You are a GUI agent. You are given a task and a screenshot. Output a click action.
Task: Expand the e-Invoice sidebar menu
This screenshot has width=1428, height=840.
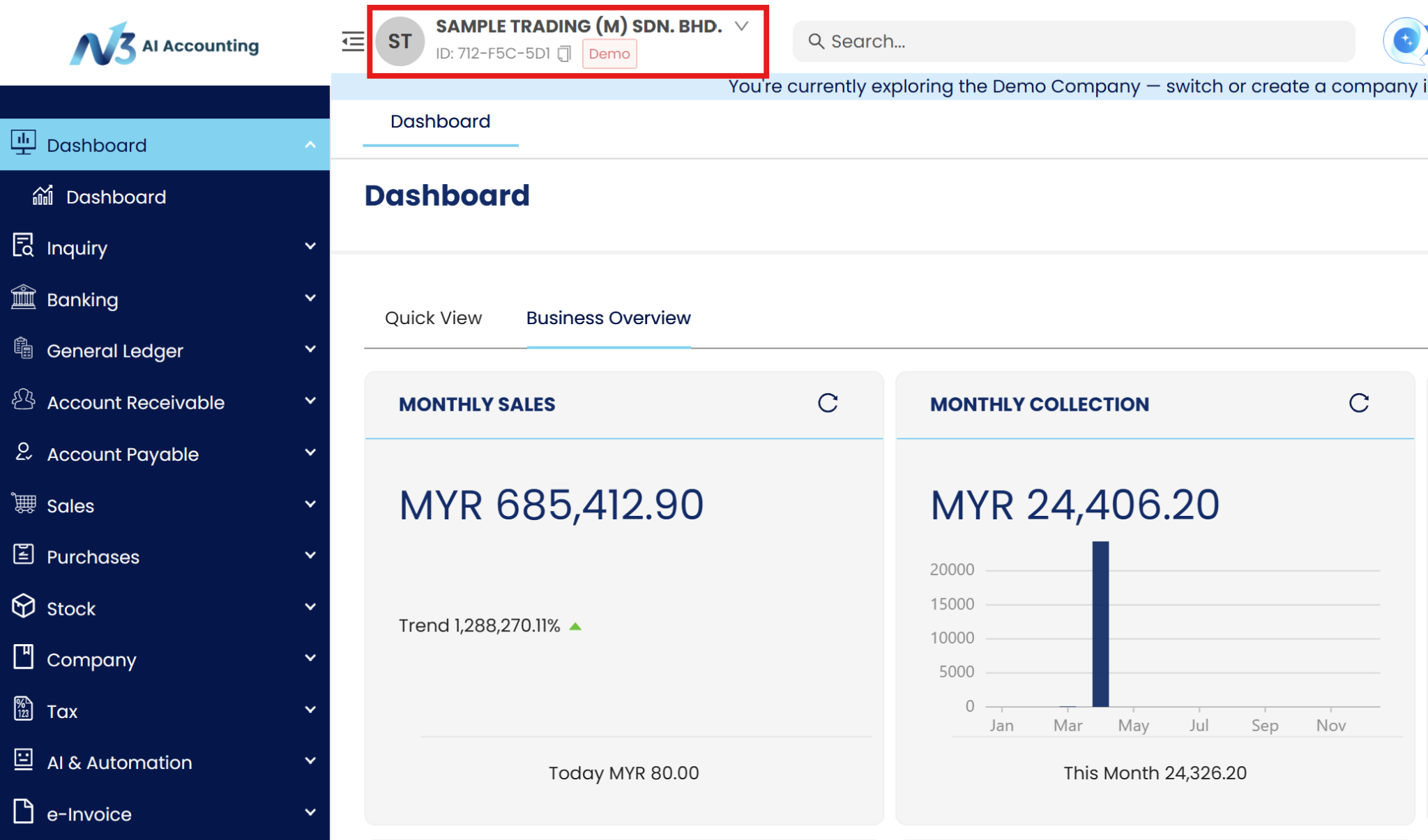(310, 812)
